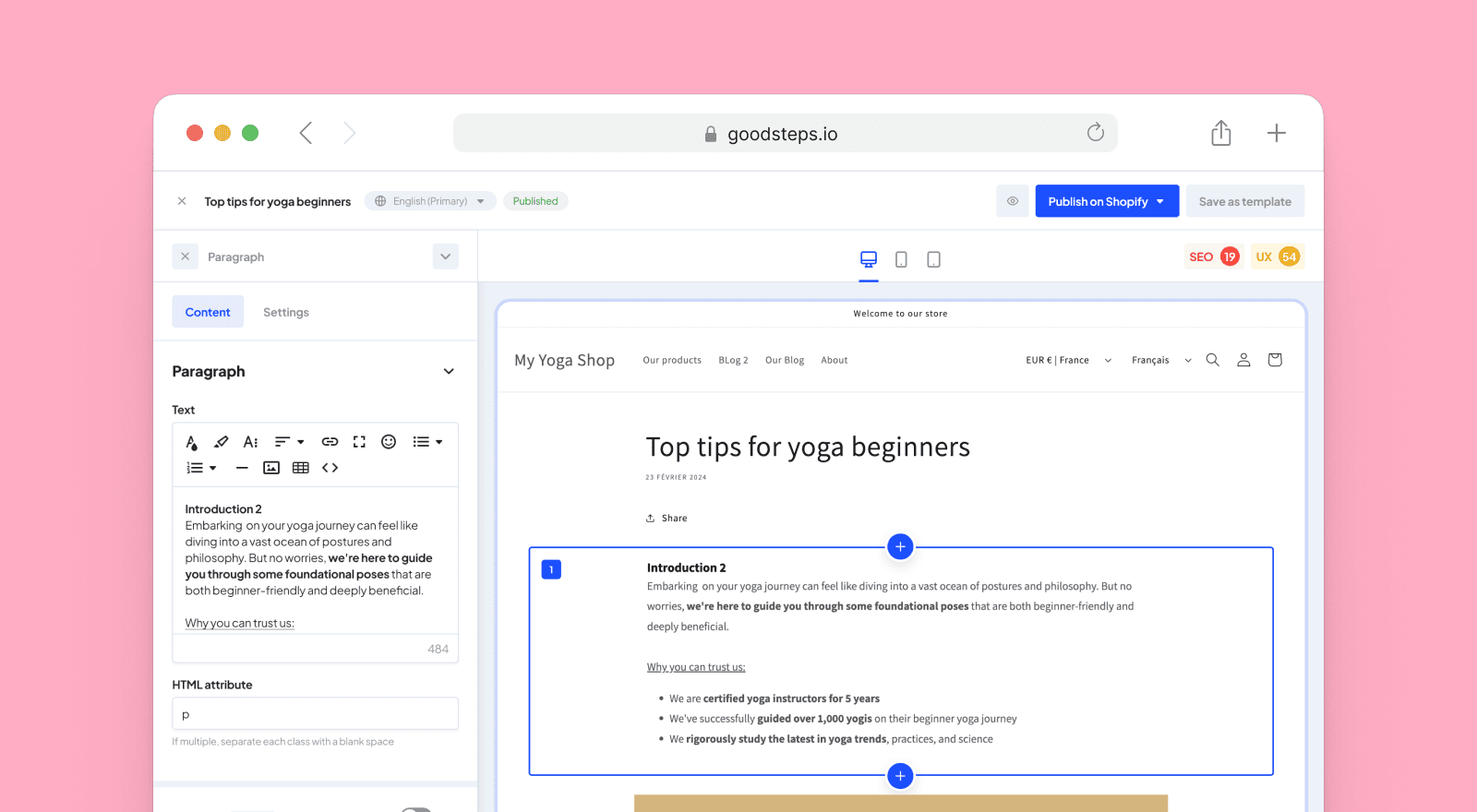This screenshot has width=1477, height=812.
Task: Open the About menu item
Action: point(835,360)
